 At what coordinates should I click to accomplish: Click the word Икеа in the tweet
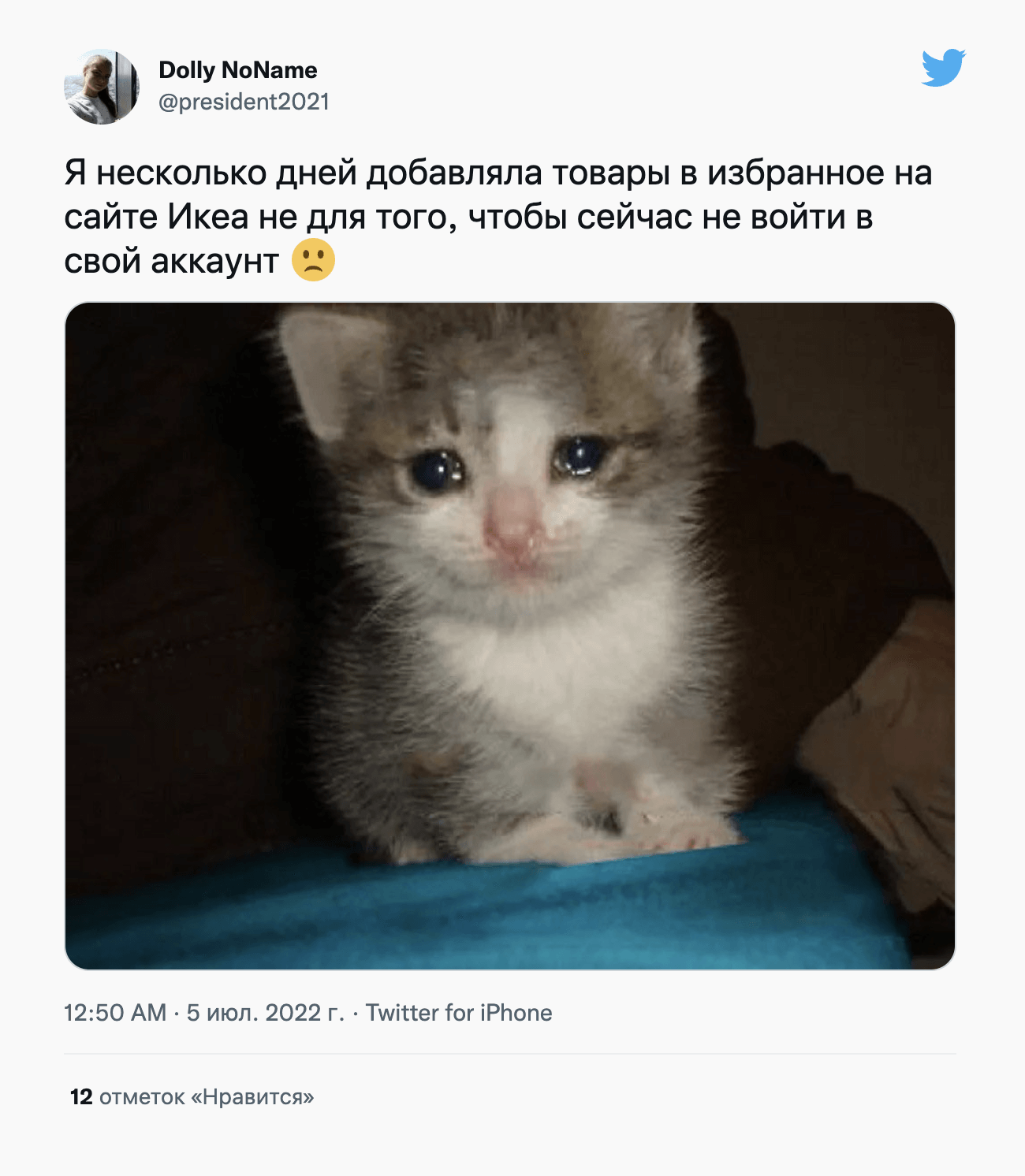point(208,217)
